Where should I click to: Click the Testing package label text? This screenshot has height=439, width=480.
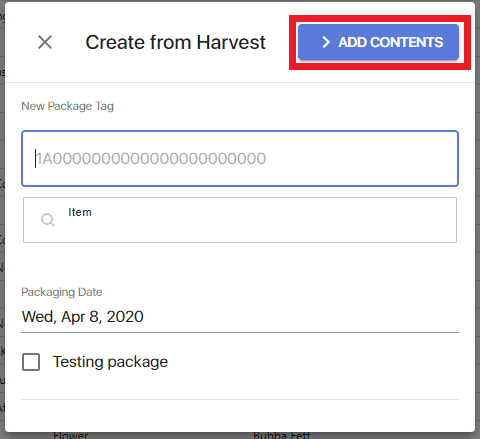pyautogui.click(x=110, y=362)
